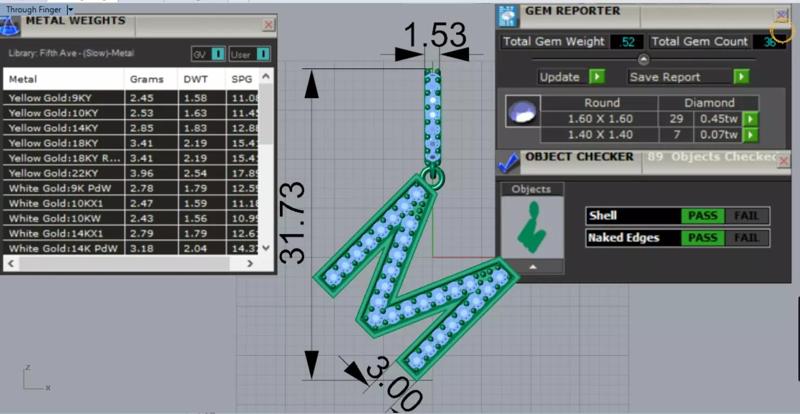Select the Yellow Gold:22KY row
800x414 pixels.
tap(131, 173)
